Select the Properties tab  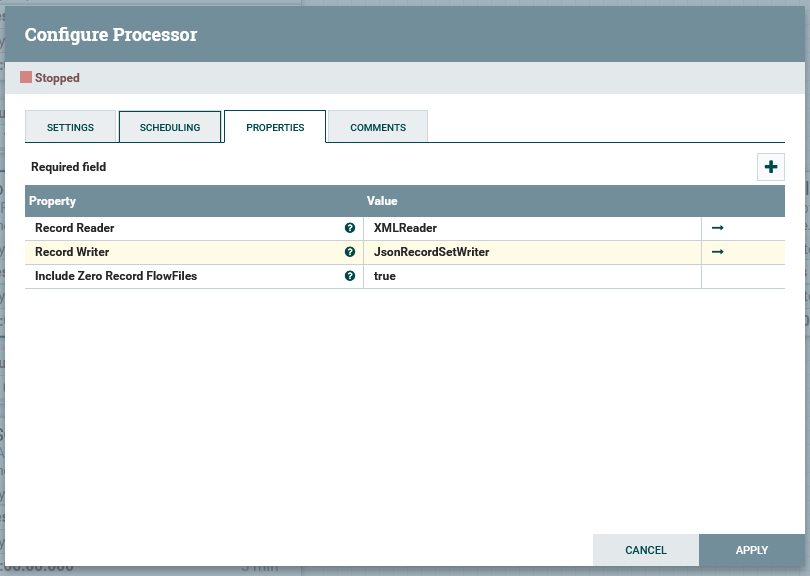pos(275,127)
